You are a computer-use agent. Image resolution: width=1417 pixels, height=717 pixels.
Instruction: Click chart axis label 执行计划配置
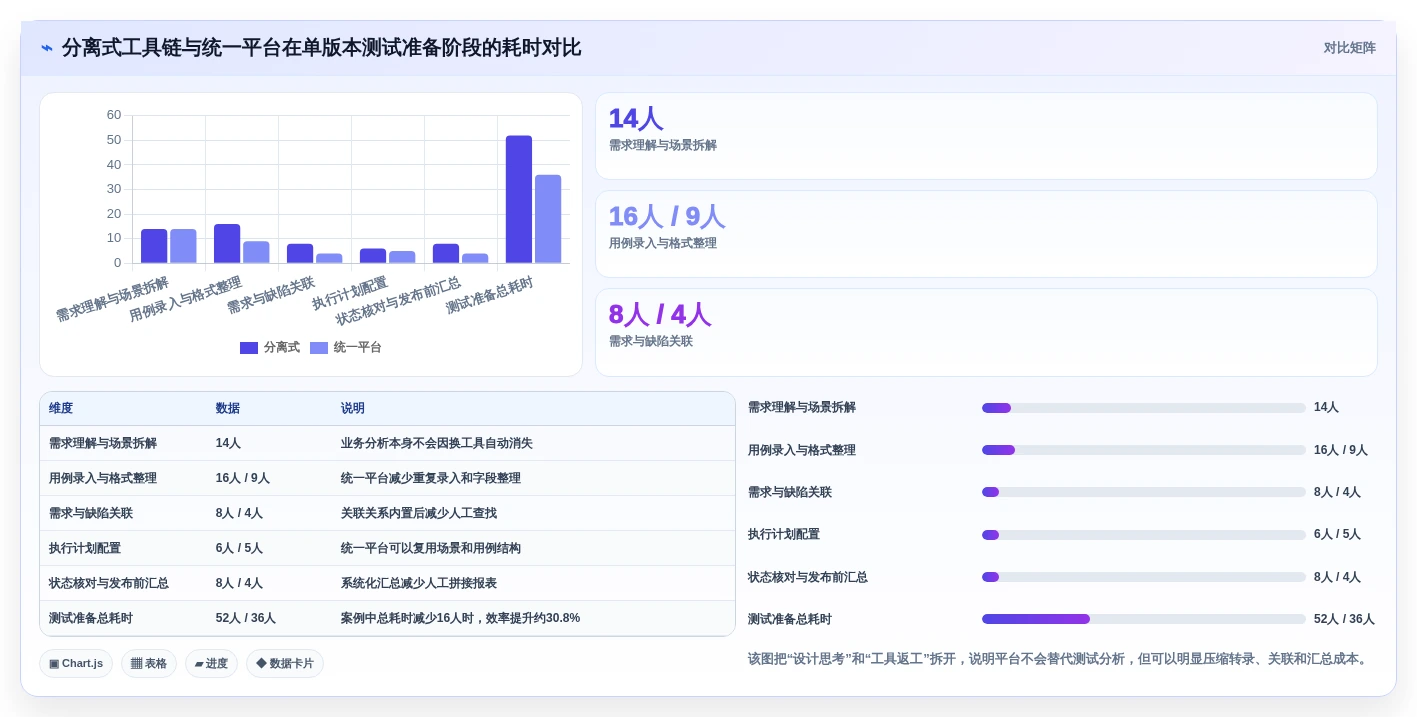(x=350, y=293)
